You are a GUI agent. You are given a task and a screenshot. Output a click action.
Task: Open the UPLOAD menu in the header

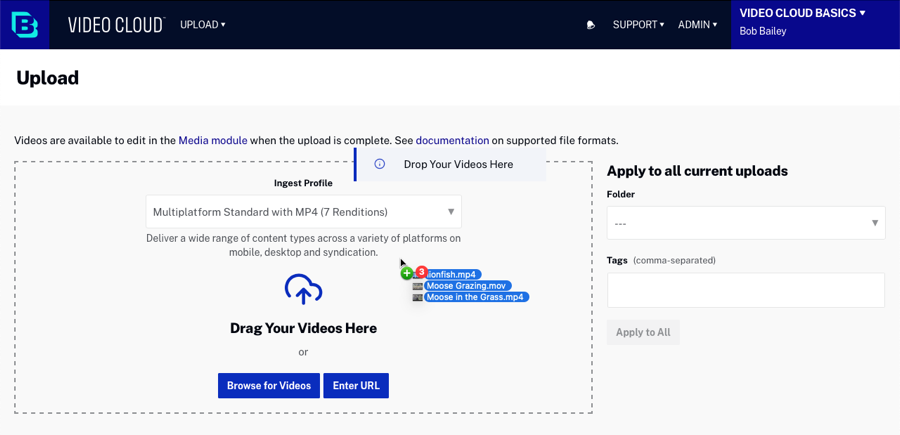[x=202, y=25]
